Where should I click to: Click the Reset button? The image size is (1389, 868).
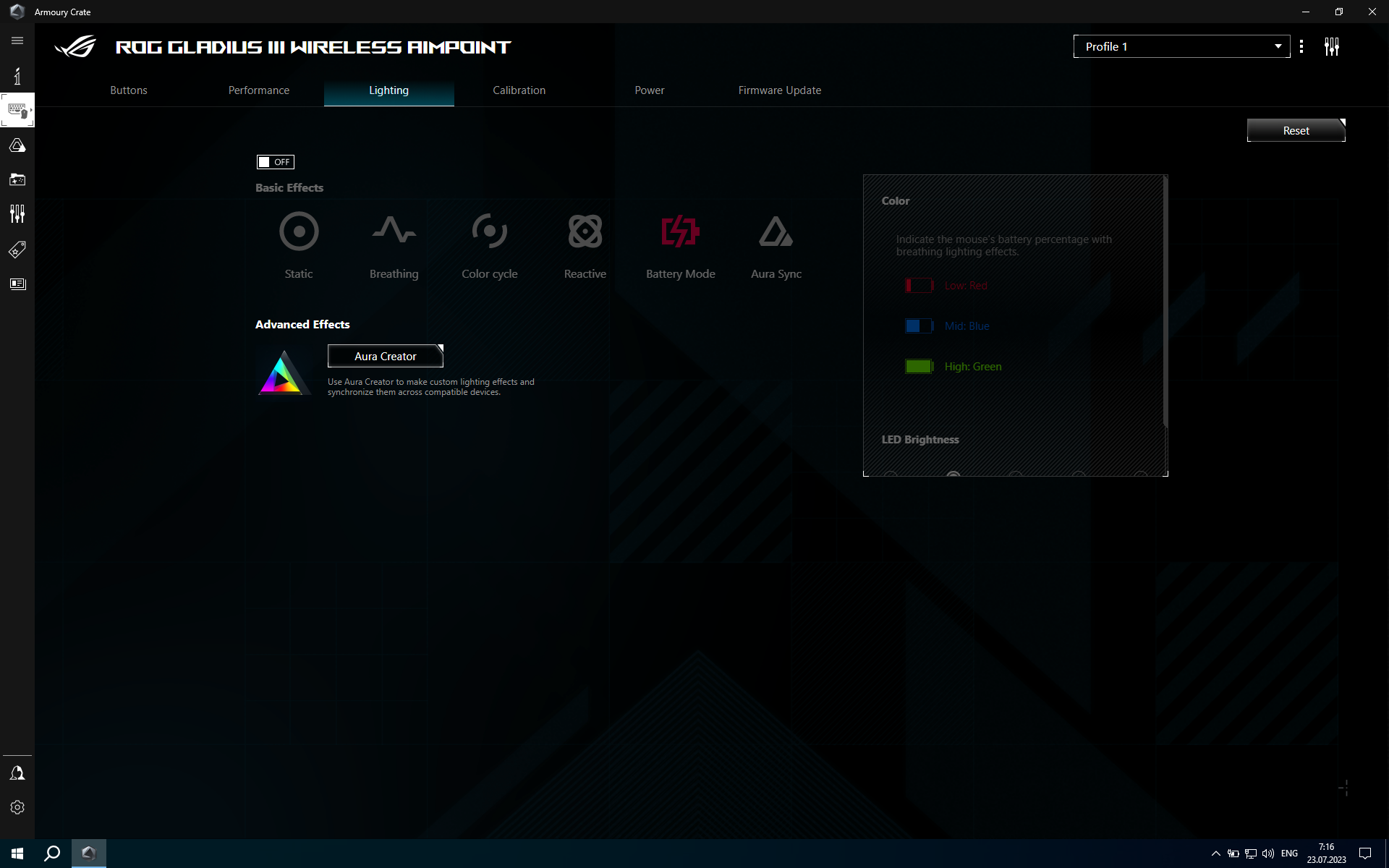coord(1295,130)
